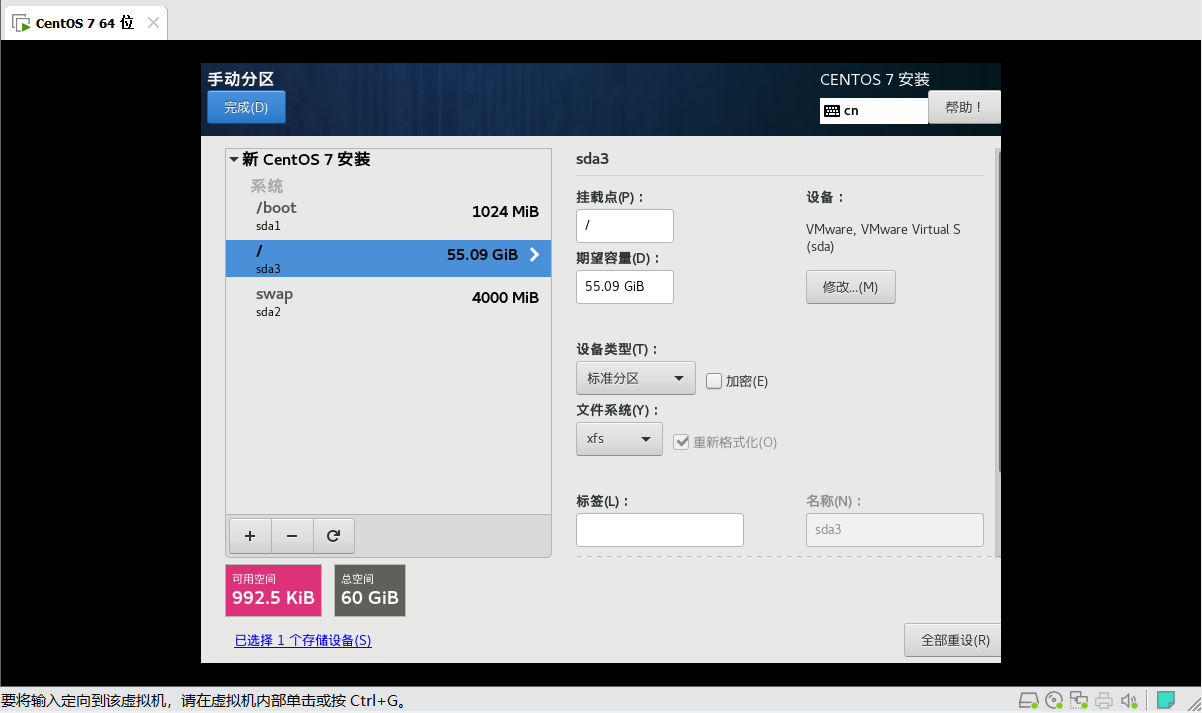Click the sound card status icon
1202x713 pixels.
coord(1130,700)
